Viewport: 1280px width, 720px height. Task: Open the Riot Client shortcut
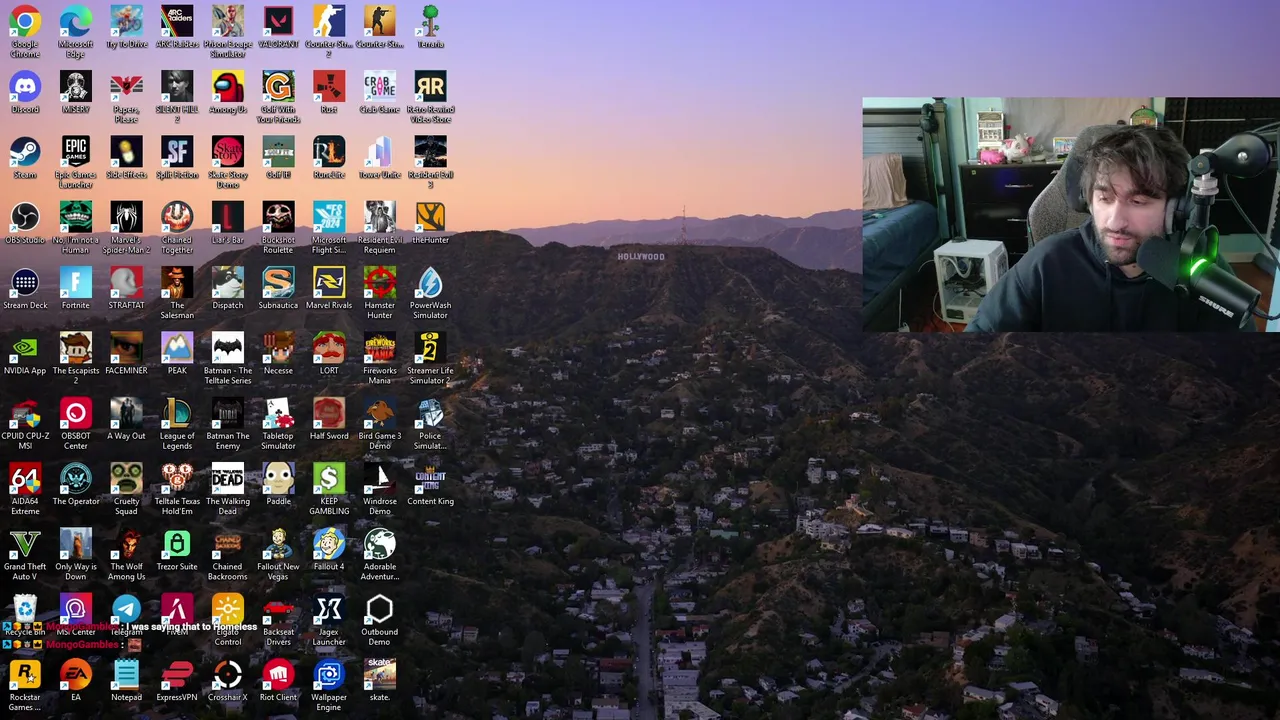[278, 674]
